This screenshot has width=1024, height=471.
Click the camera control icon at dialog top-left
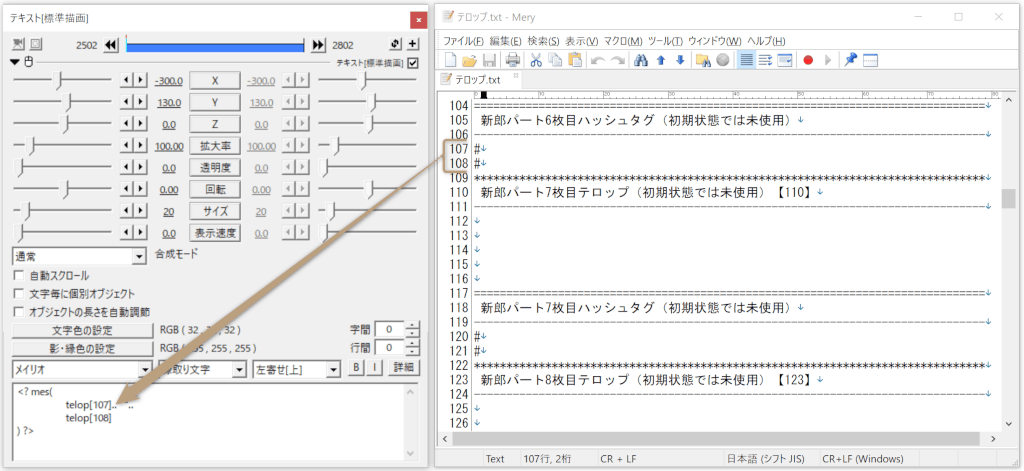18,44
